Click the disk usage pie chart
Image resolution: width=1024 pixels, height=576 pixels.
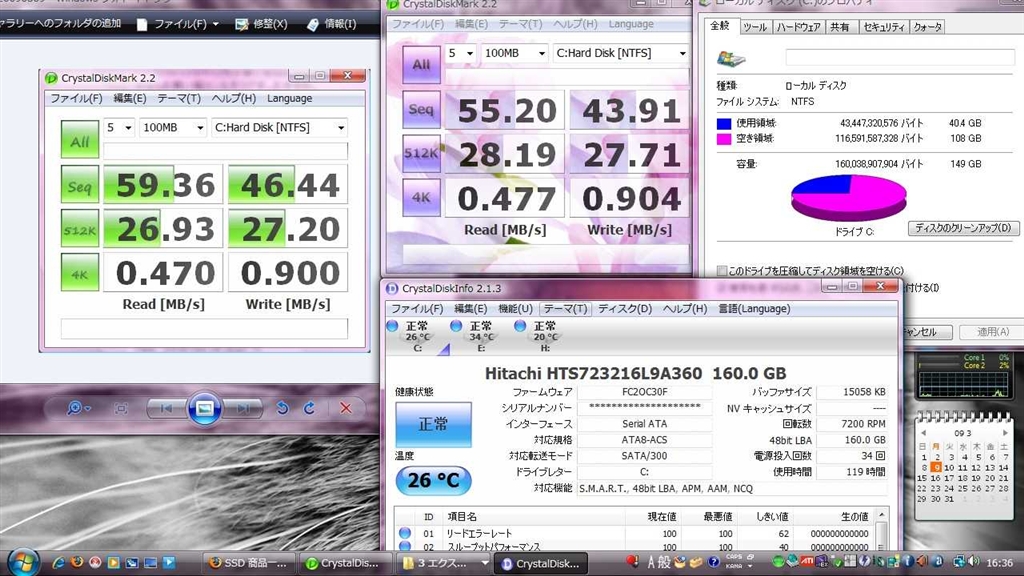pos(848,197)
